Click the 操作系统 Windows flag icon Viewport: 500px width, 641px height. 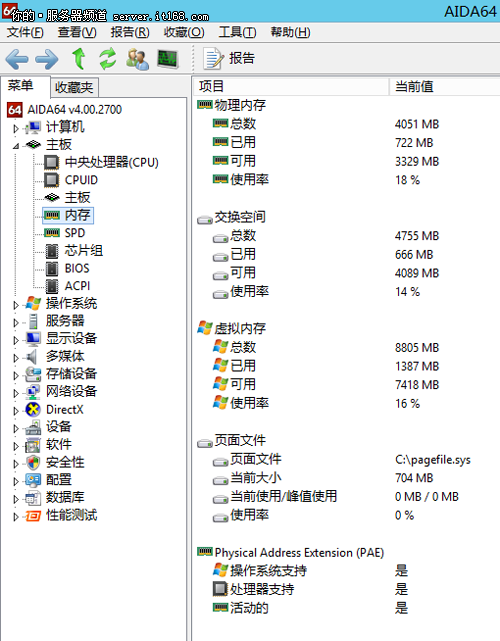(33, 304)
